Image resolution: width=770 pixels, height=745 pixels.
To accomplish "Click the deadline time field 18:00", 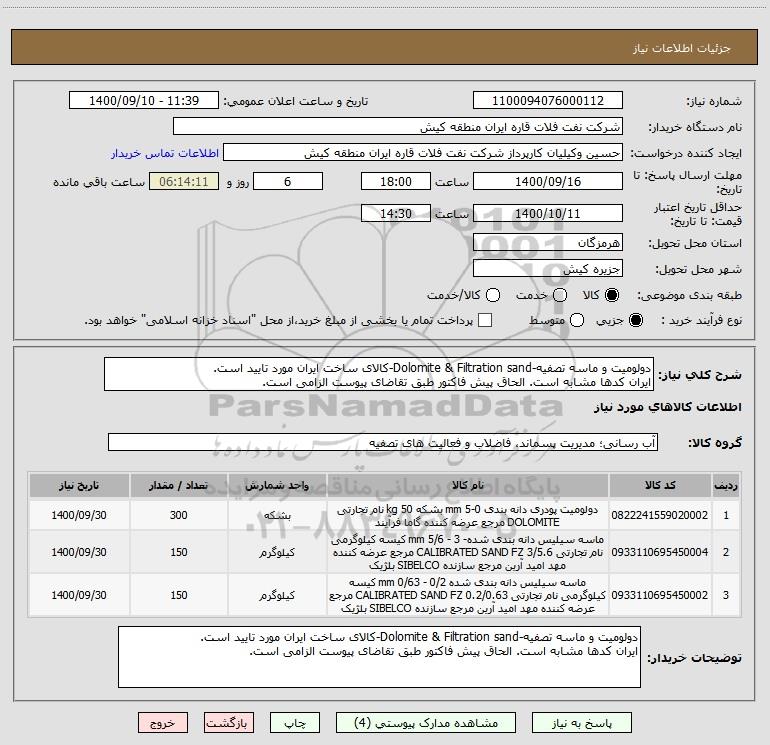I will (x=396, y=181).
